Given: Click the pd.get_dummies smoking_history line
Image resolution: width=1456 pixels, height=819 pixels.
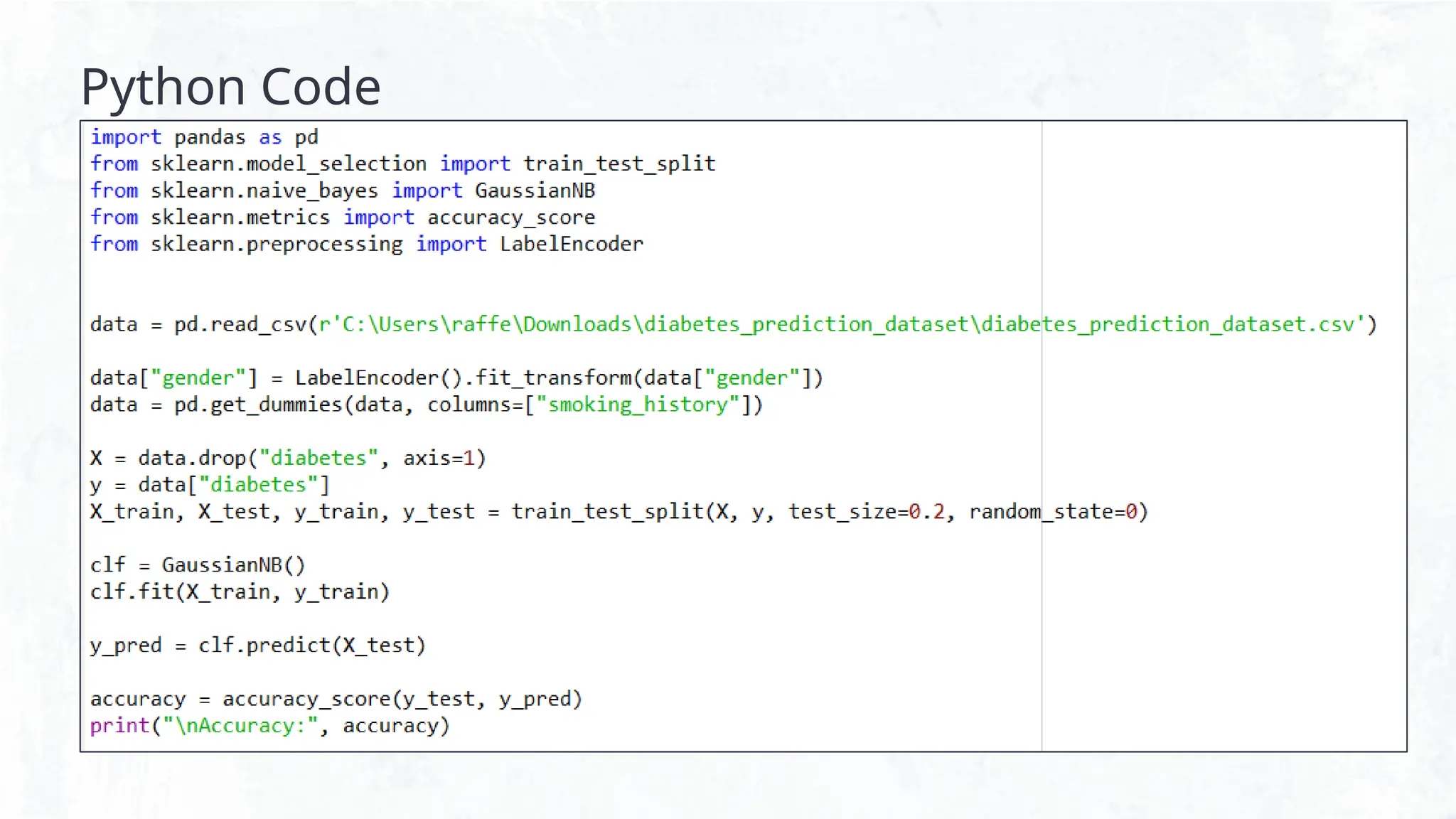Looking at the screenshot, I should point(427,405).
